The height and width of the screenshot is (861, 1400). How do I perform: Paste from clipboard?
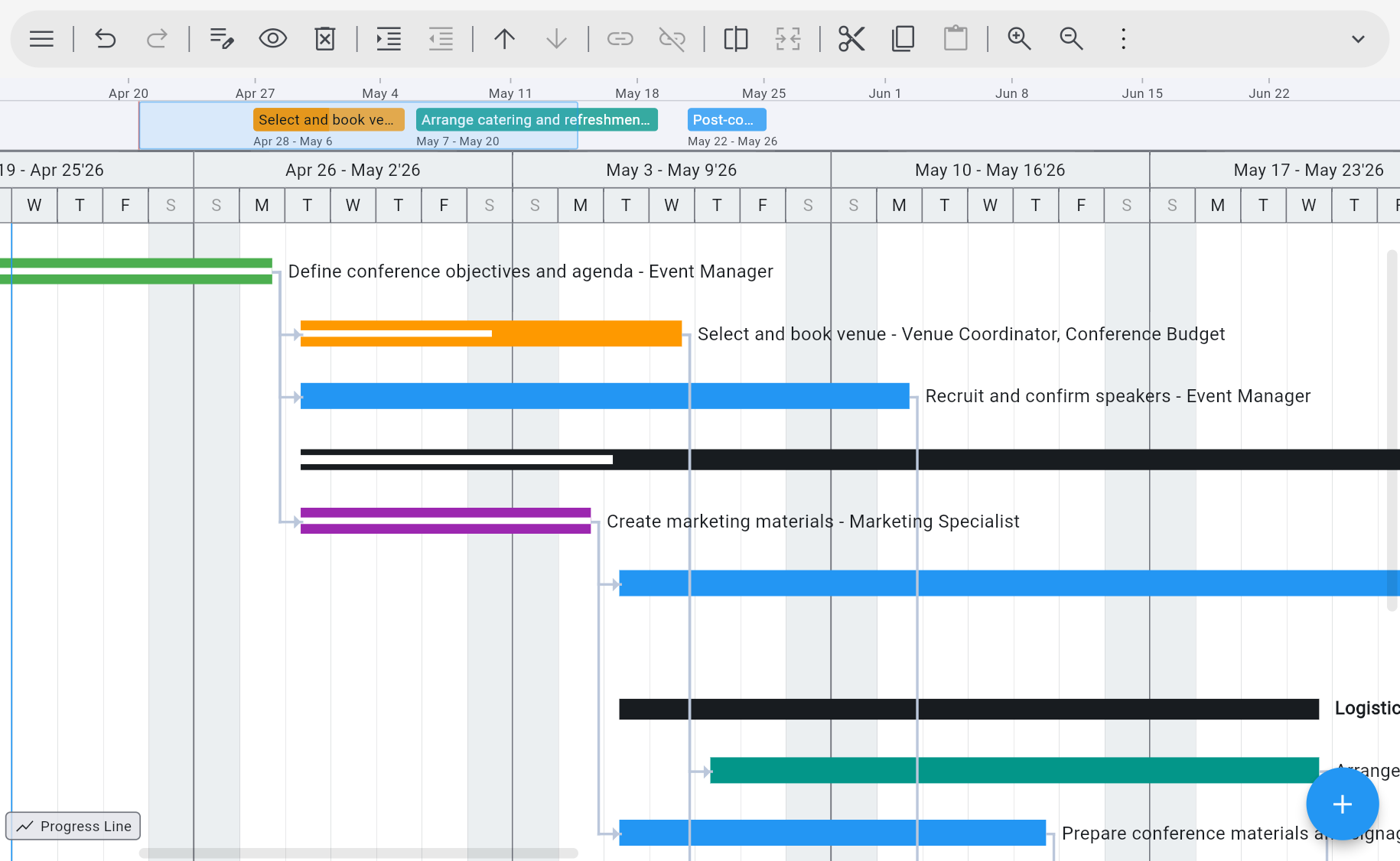tap(957, 38)
